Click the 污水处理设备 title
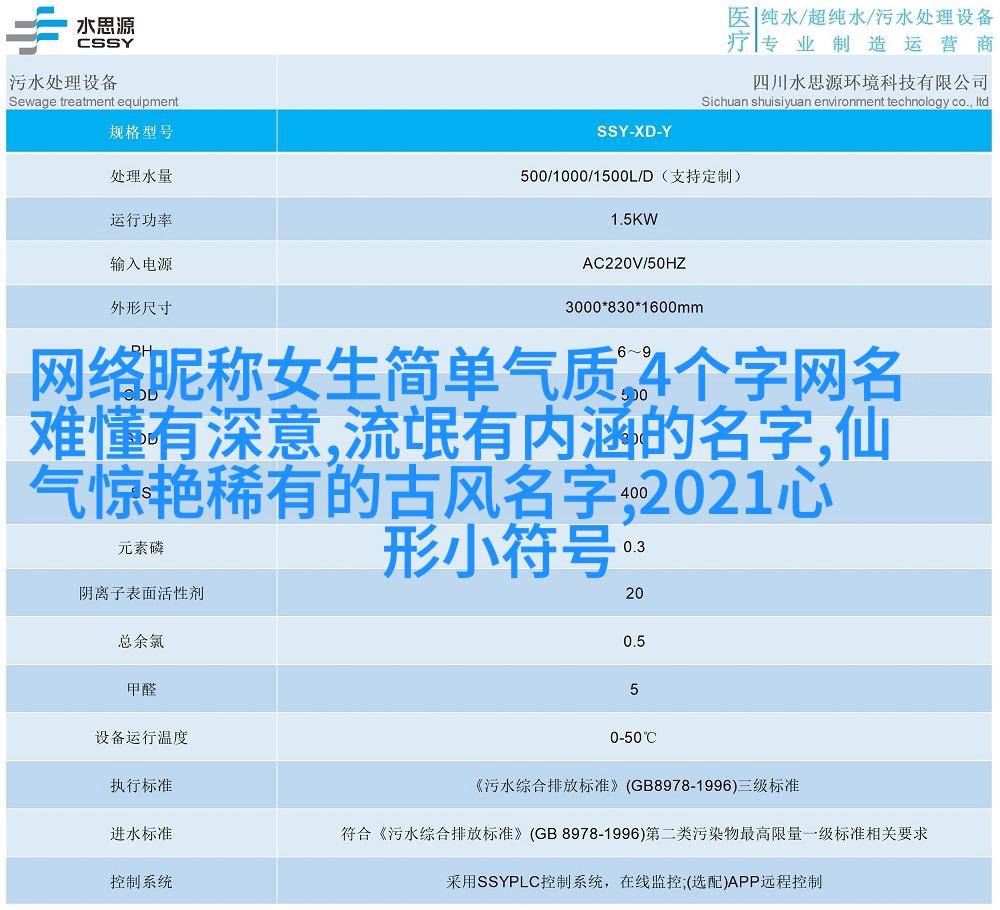Viewport: 1000px width, 910px height. pos(63,82)
